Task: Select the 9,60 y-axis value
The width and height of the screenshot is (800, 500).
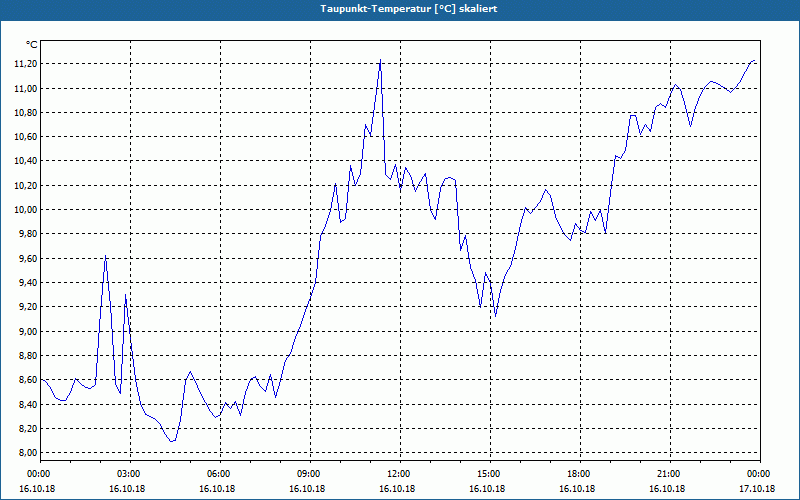Action: click(29, 259)
